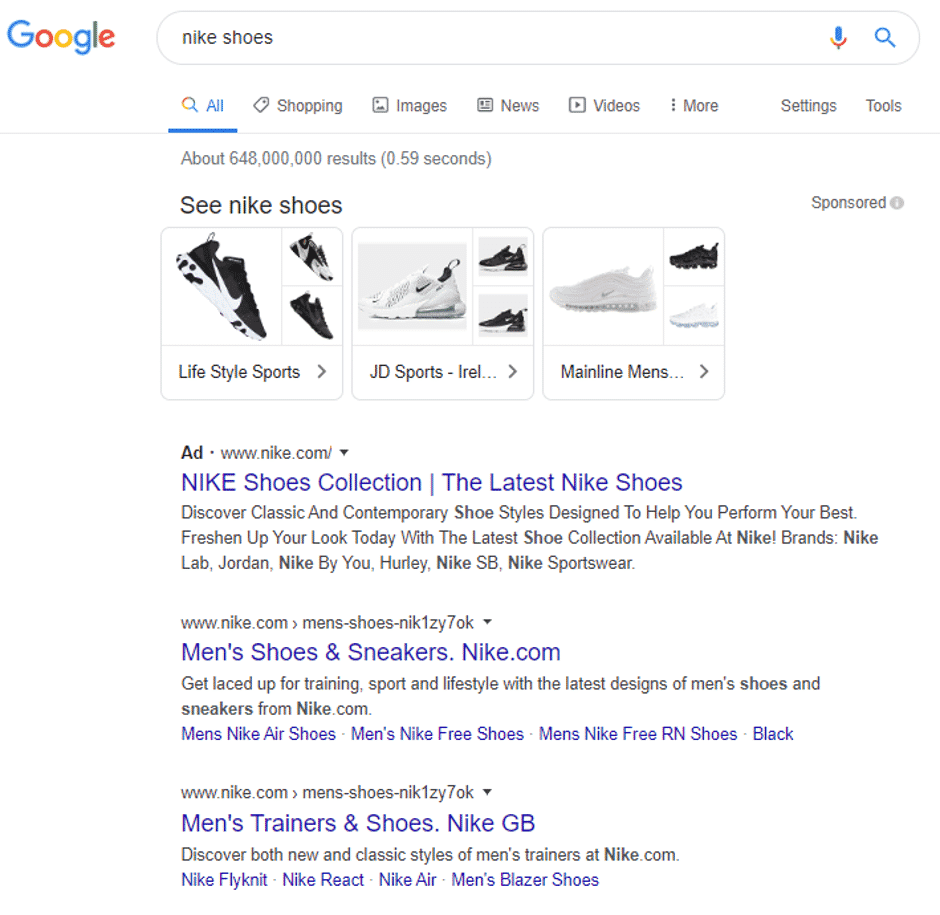The width and height of the screenshot is (940, 915).
Task: Click the blue magnifier search button
Action: [884, 38]
